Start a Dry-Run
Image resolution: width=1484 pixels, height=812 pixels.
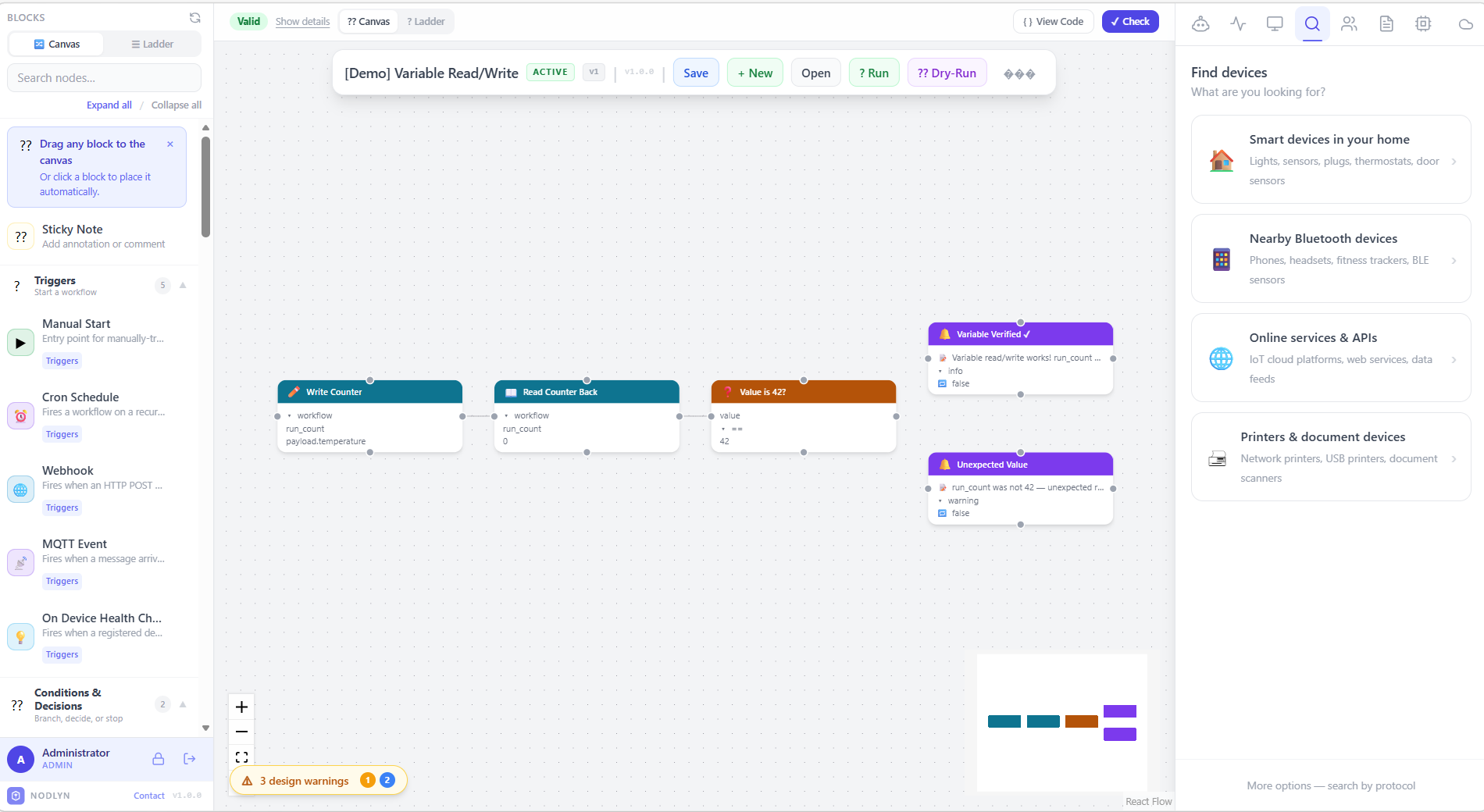tap(947, 73)
